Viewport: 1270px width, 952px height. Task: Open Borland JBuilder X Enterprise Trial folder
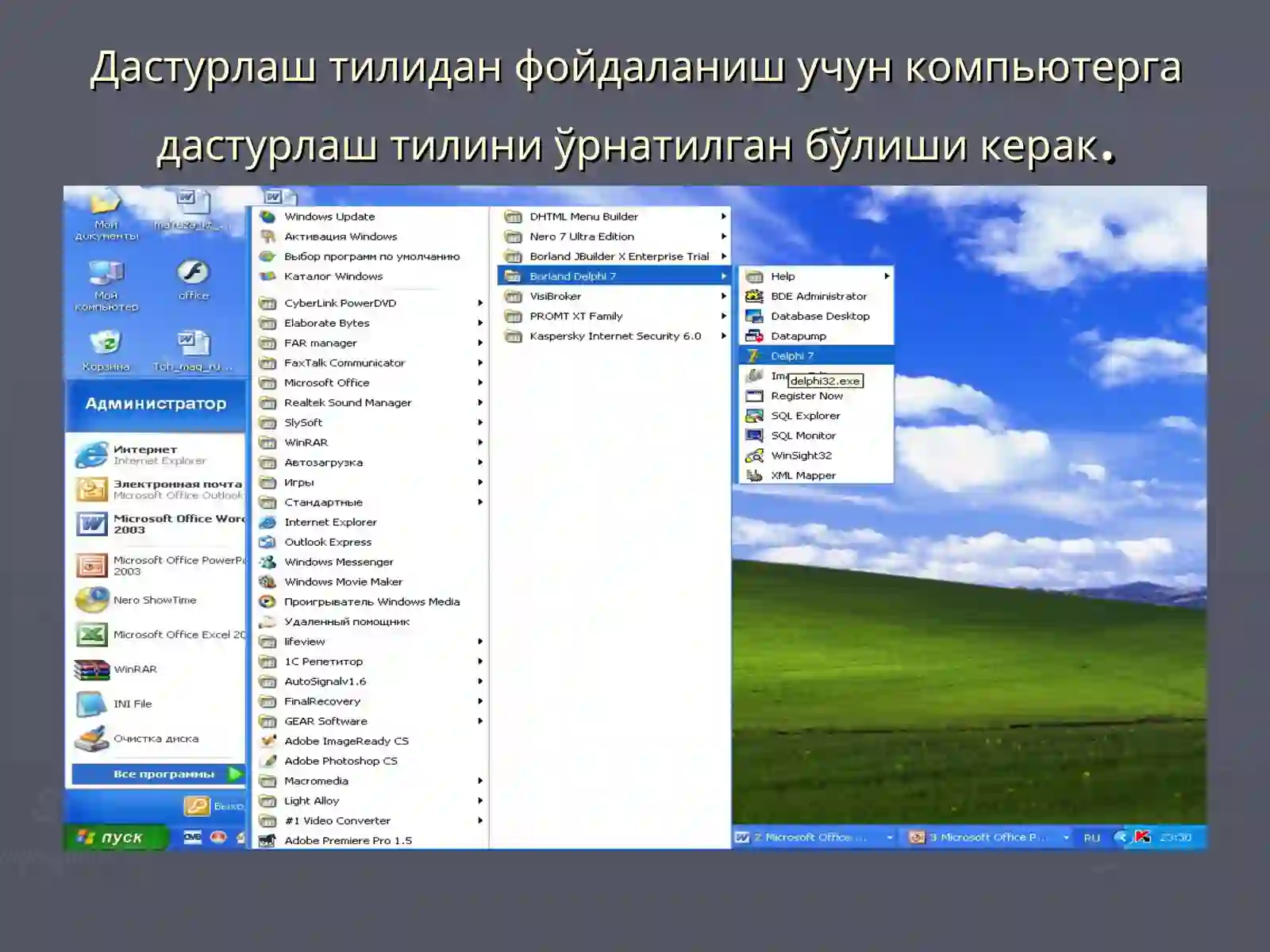[x=613, y=256]
